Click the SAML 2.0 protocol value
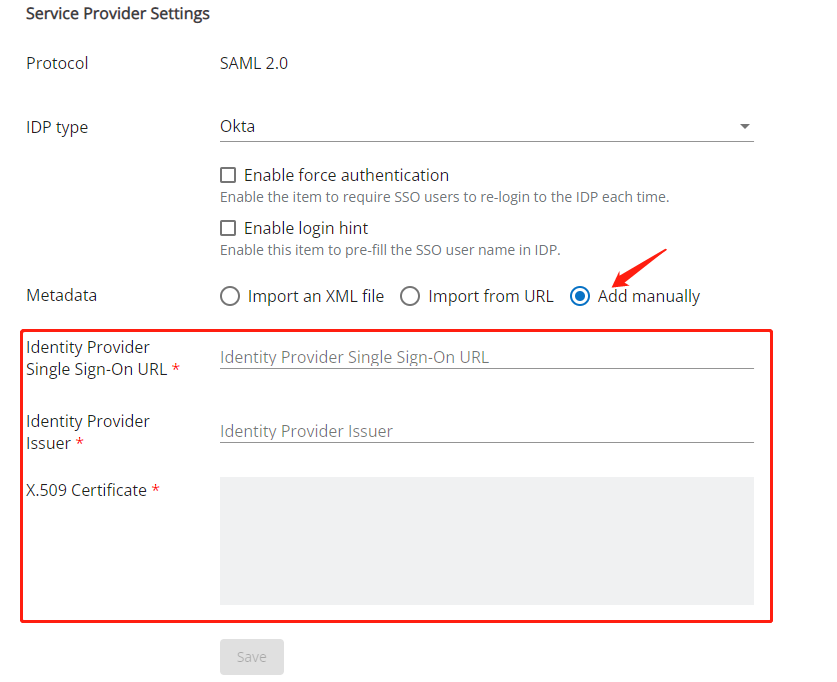This screenshot has width=837, height=682. [x=254, y=64]
